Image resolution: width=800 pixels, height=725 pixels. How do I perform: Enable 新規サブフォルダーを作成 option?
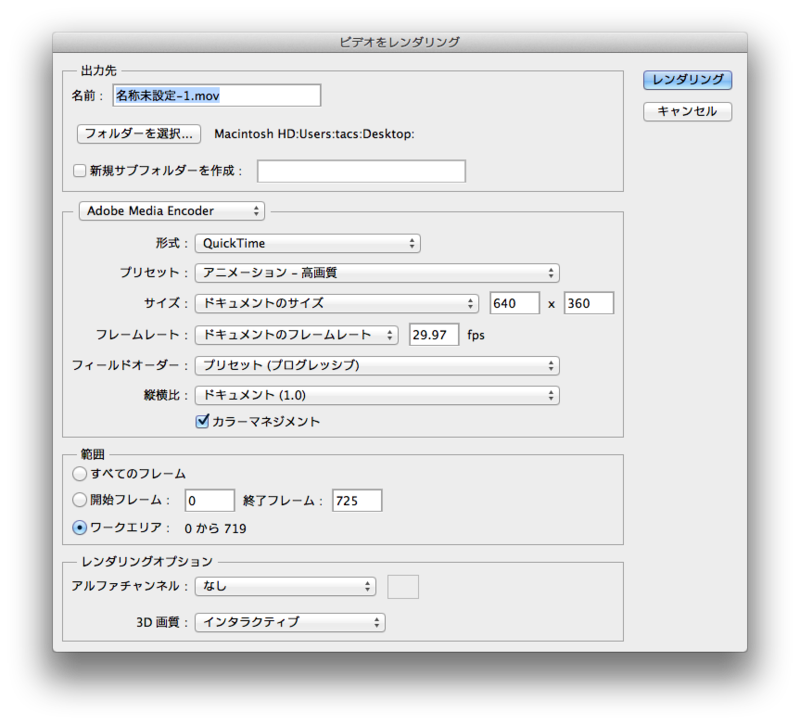tap(79, 170)
